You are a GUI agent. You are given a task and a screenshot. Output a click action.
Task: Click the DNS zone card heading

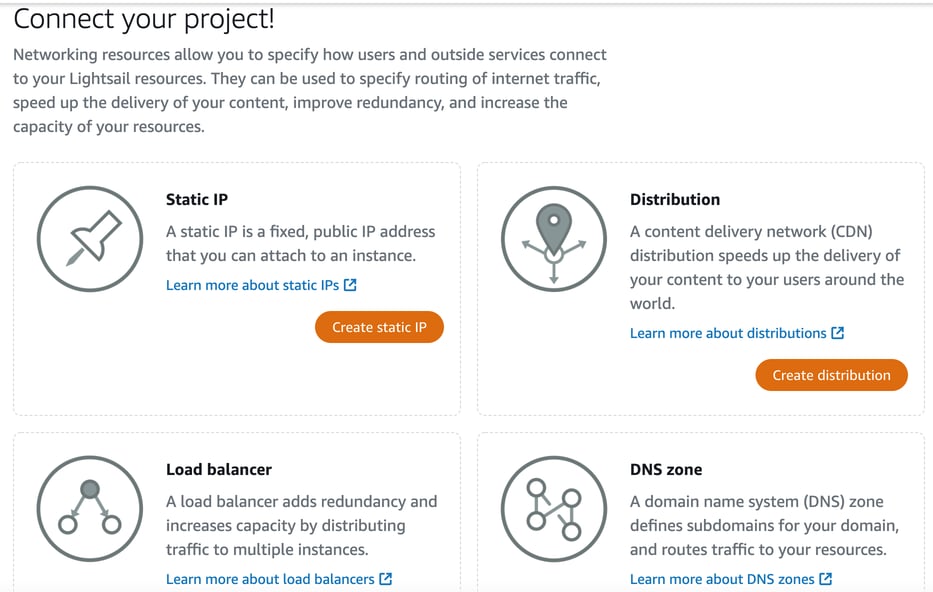[666, 469]
